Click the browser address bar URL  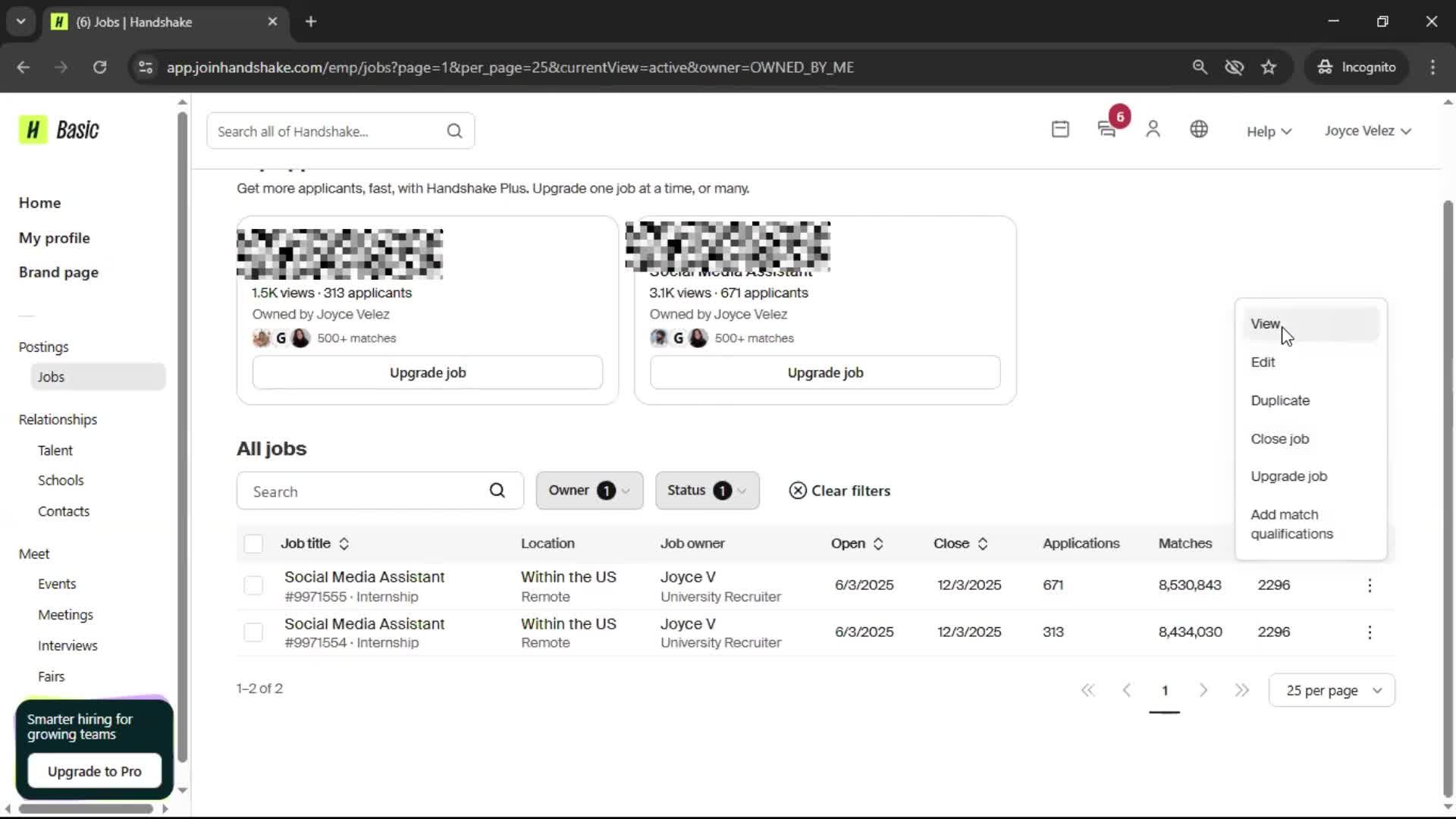tap(510, 67)
